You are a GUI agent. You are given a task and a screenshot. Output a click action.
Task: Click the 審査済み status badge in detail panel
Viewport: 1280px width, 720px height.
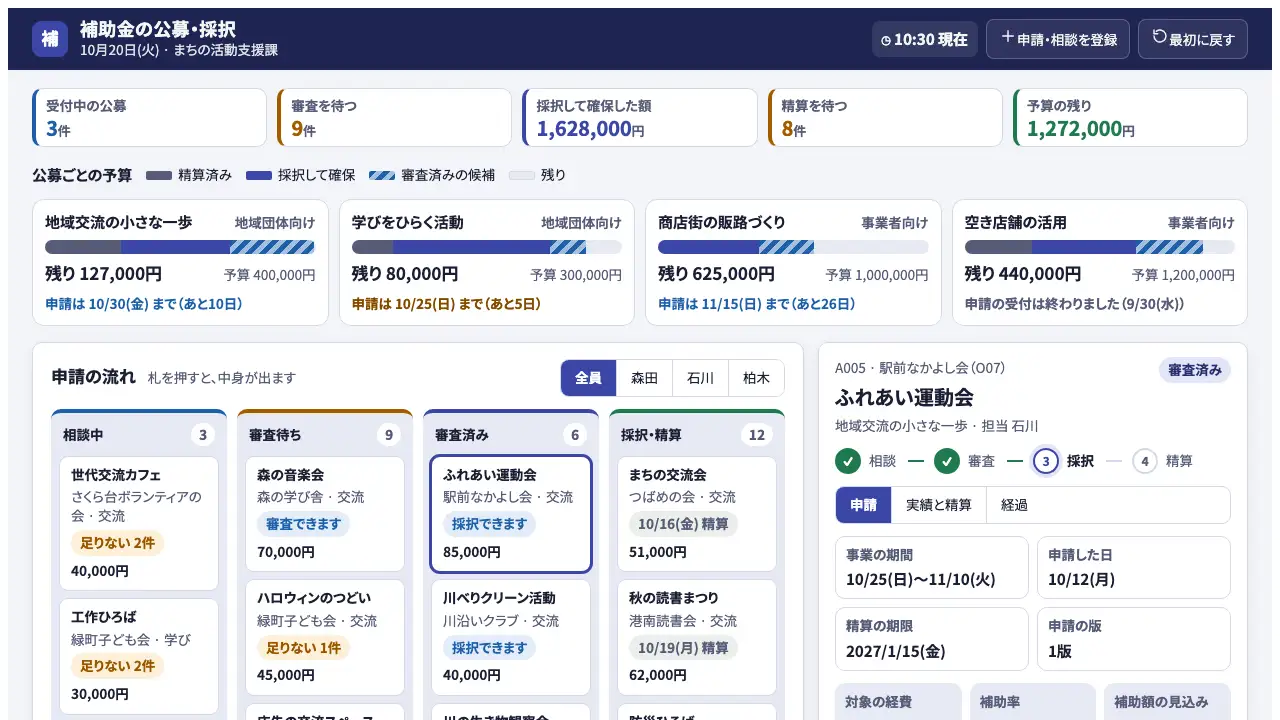[x=1195, y=370]
